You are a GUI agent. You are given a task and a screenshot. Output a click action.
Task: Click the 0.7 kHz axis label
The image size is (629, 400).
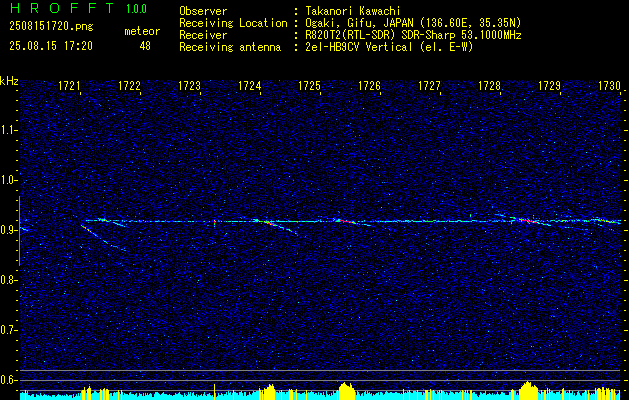click(8, 330)
